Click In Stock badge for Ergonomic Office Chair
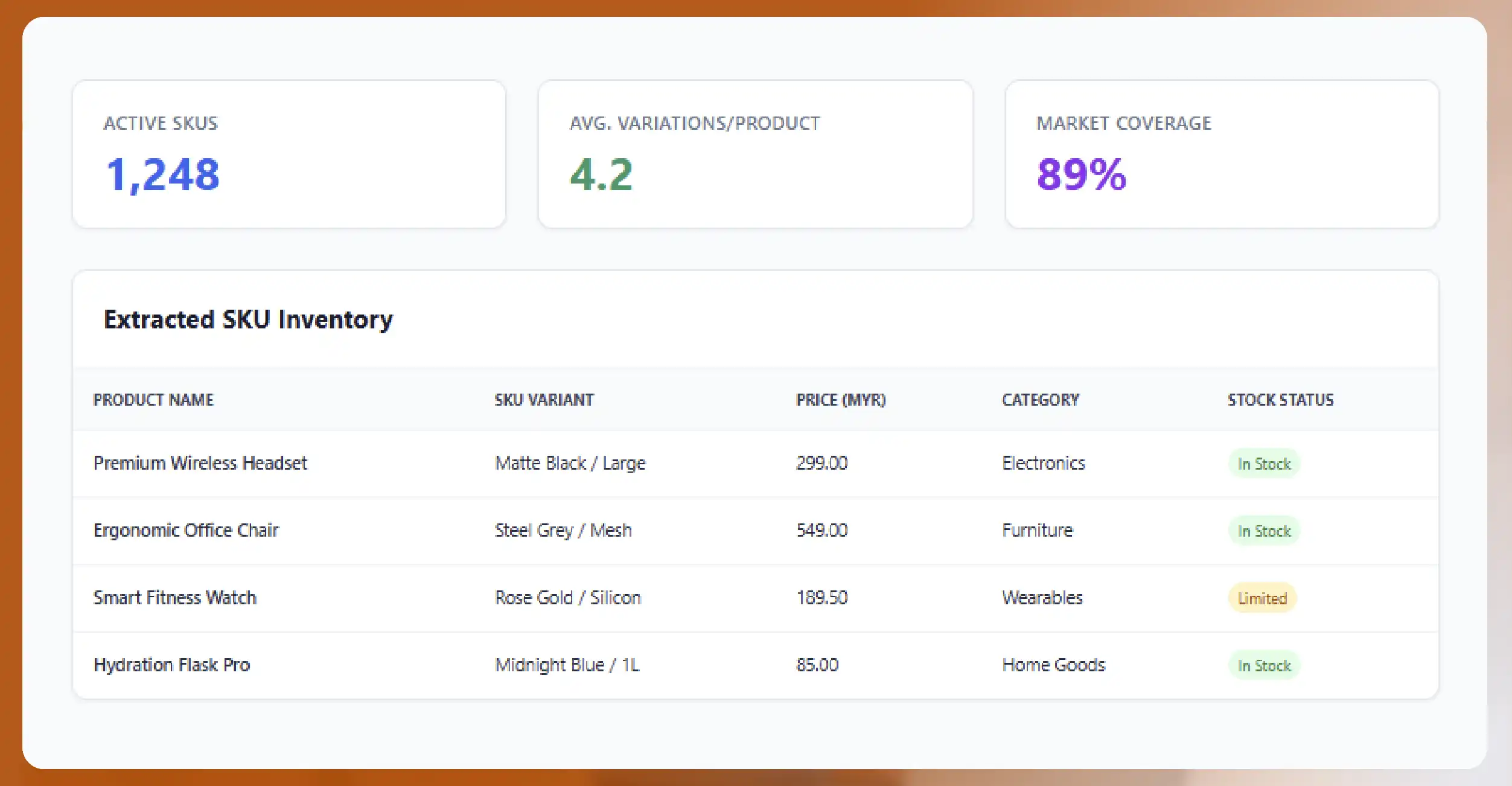Viewport: 1512px width, 786px height. (x=1264, y=531)
